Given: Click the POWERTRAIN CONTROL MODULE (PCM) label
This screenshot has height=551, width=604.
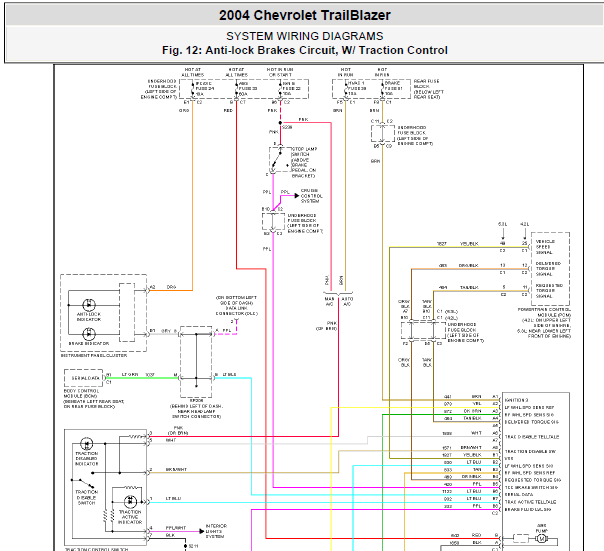Looking at the screenshot, I should click(544, 323).
